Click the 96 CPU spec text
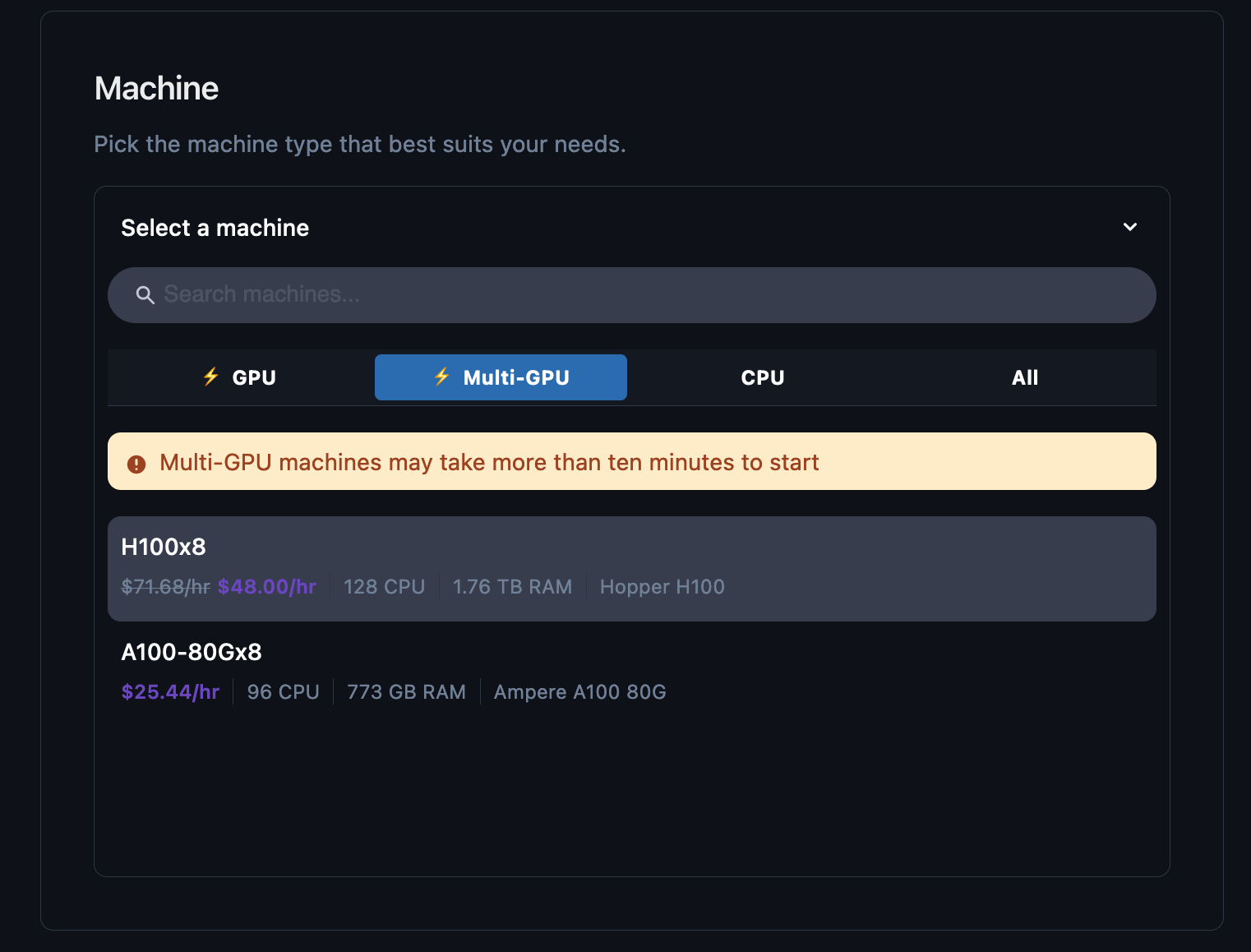The height and width of the screenshot is (952, 1251). 283,691
